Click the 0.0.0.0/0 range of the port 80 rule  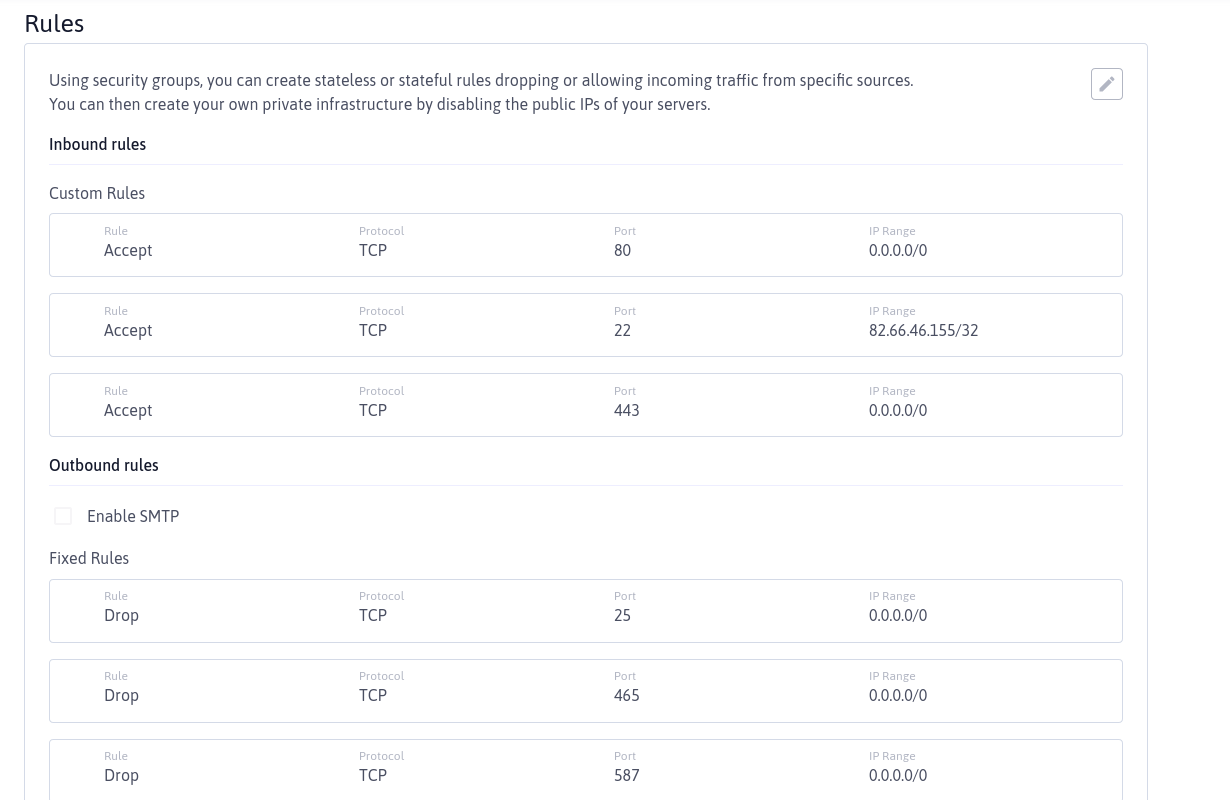tap(898, 250)
